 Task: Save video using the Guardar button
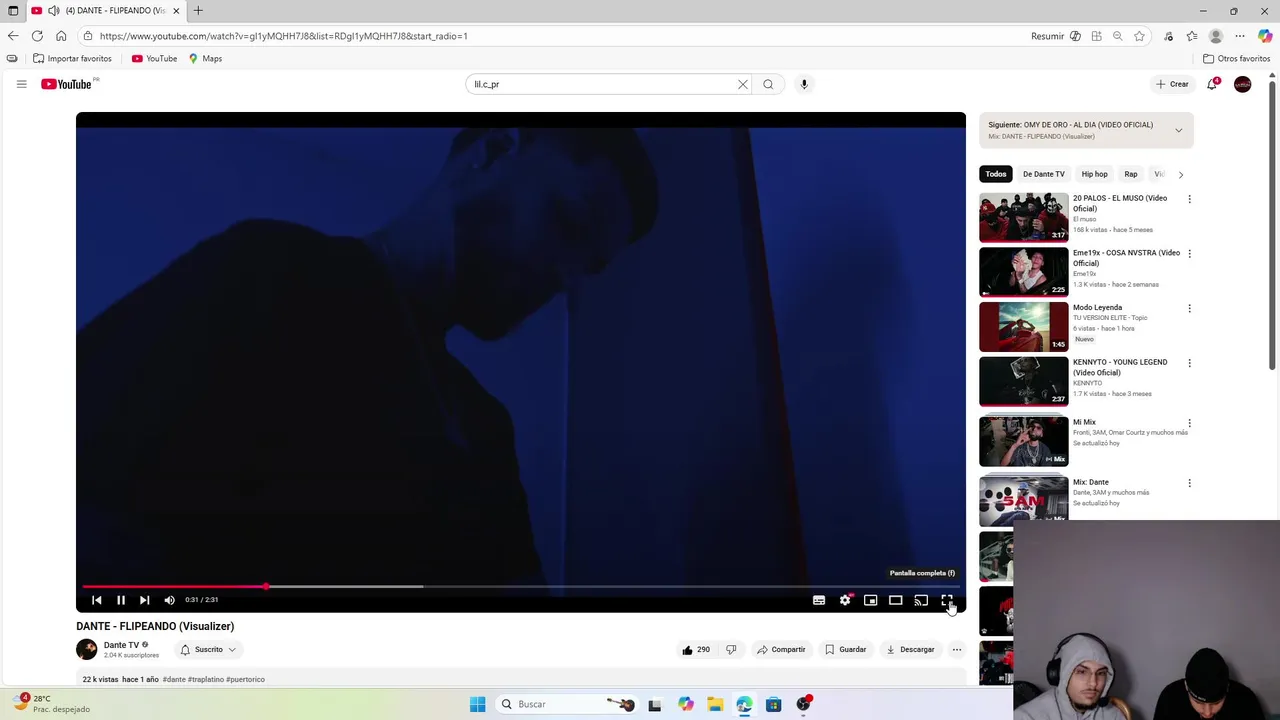pos(845,650)
